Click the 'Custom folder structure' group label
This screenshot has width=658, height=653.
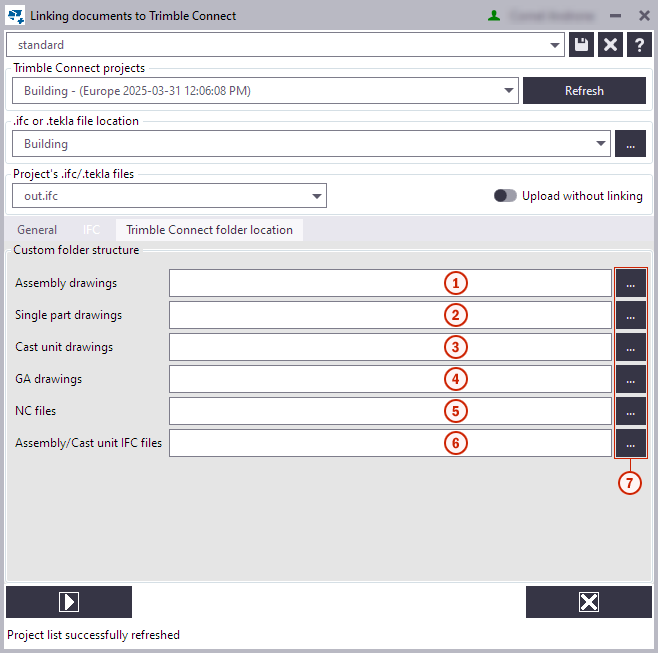pos(76,250)
